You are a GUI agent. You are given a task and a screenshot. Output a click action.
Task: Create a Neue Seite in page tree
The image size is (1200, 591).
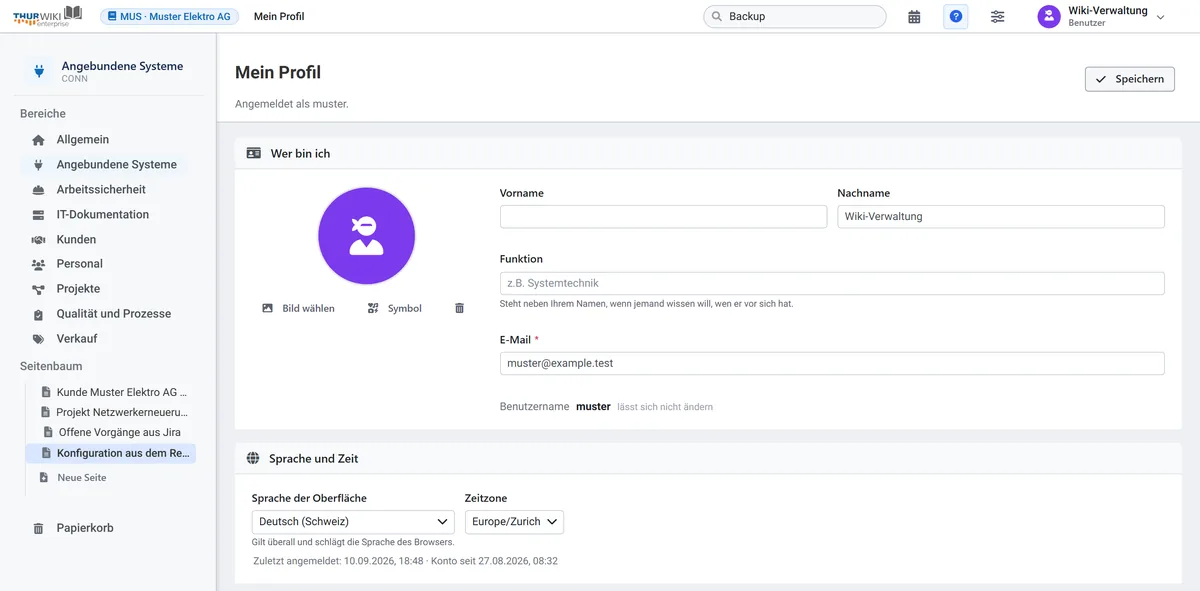[x=81, y=478]
